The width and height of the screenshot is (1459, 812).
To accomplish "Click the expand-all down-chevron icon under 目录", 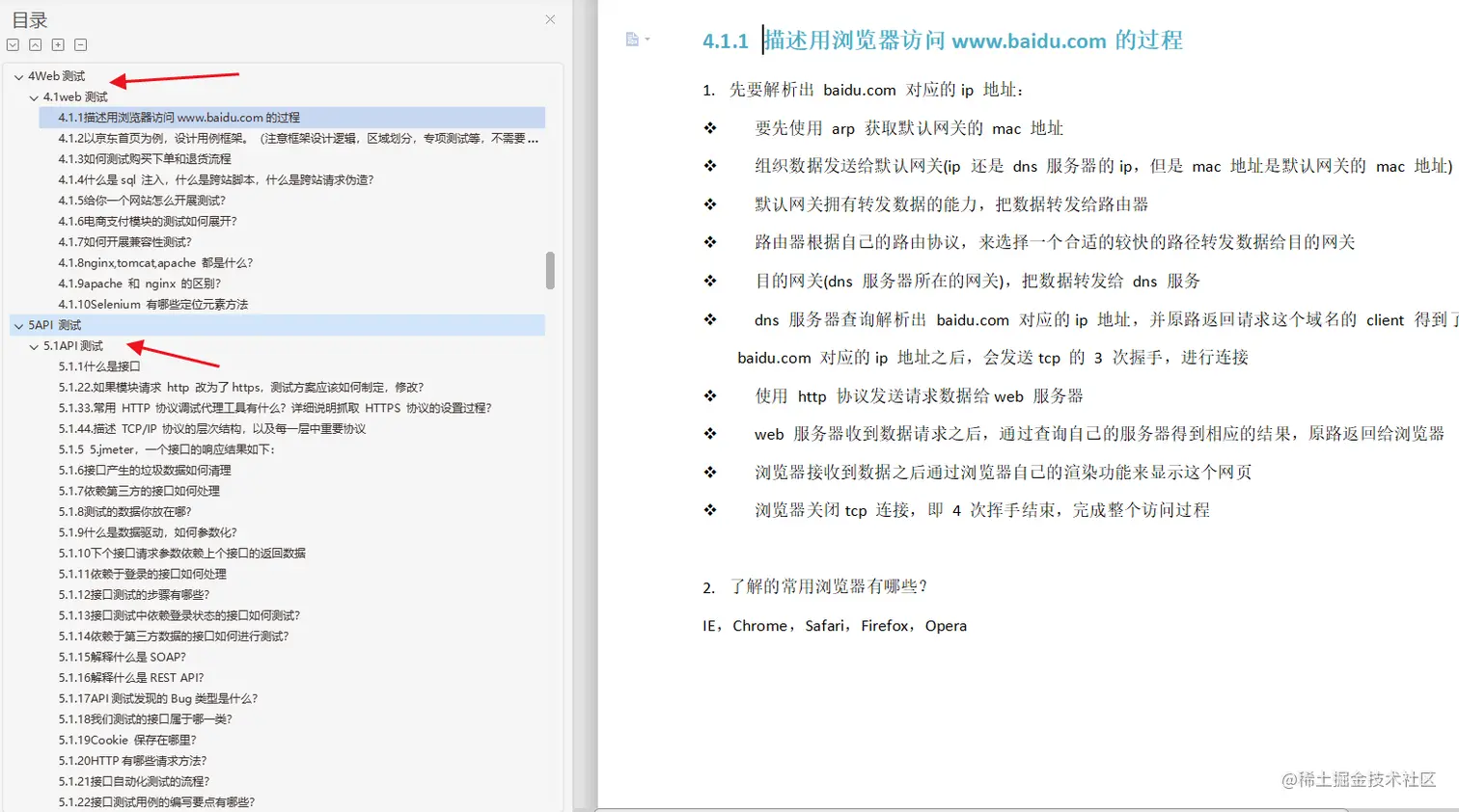I will [x=13, y=45].
